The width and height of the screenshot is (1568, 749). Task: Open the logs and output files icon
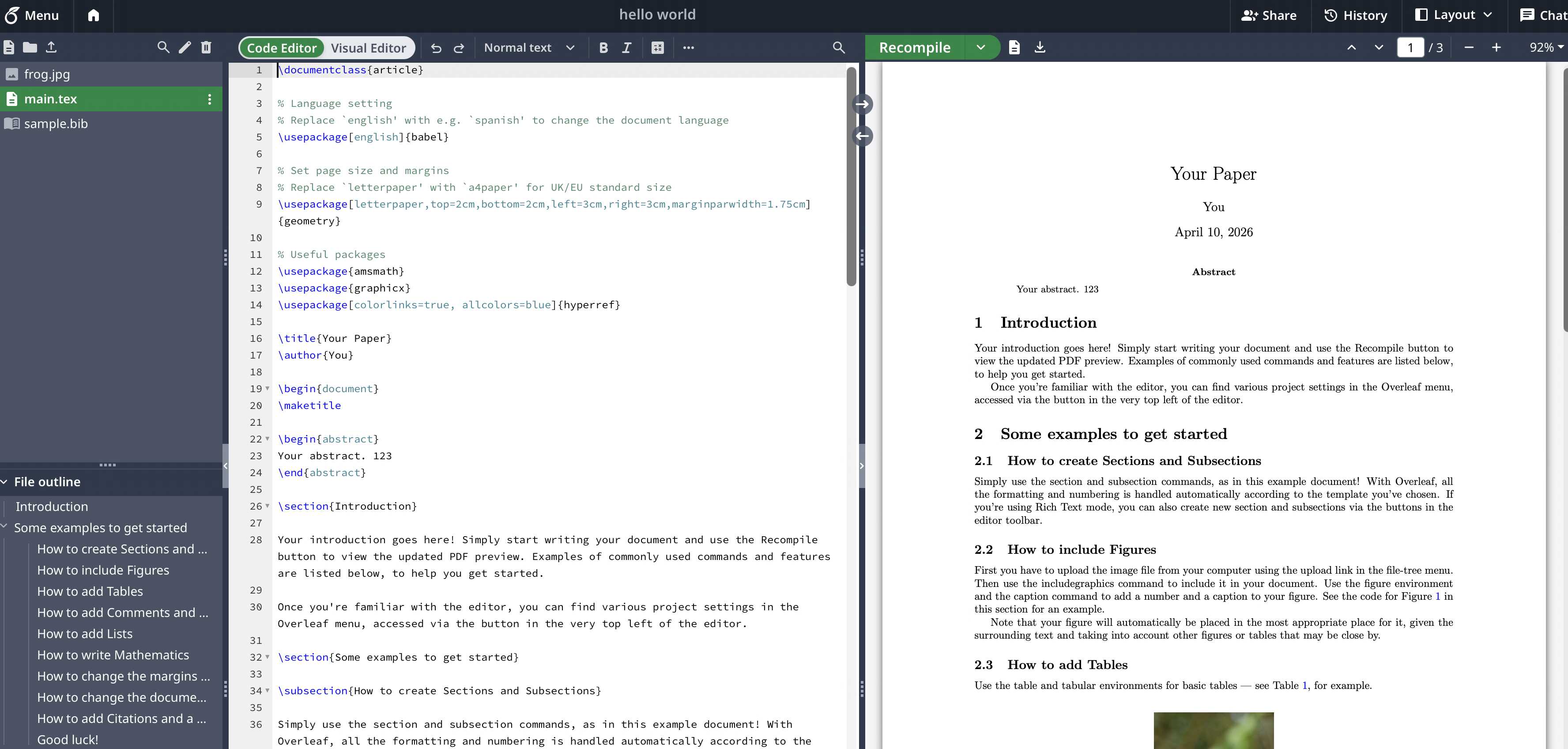coord(1014,47)
